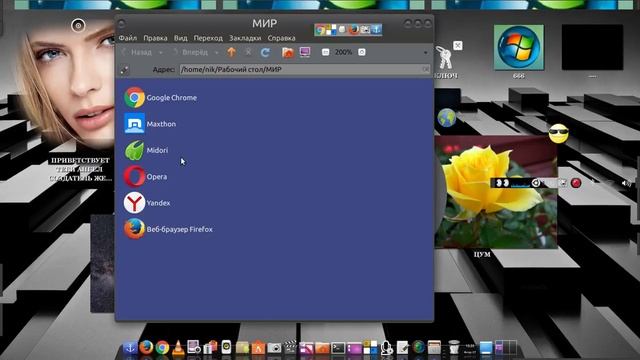Open the Google Chrome launcher in МИР folder

(134, 98)
